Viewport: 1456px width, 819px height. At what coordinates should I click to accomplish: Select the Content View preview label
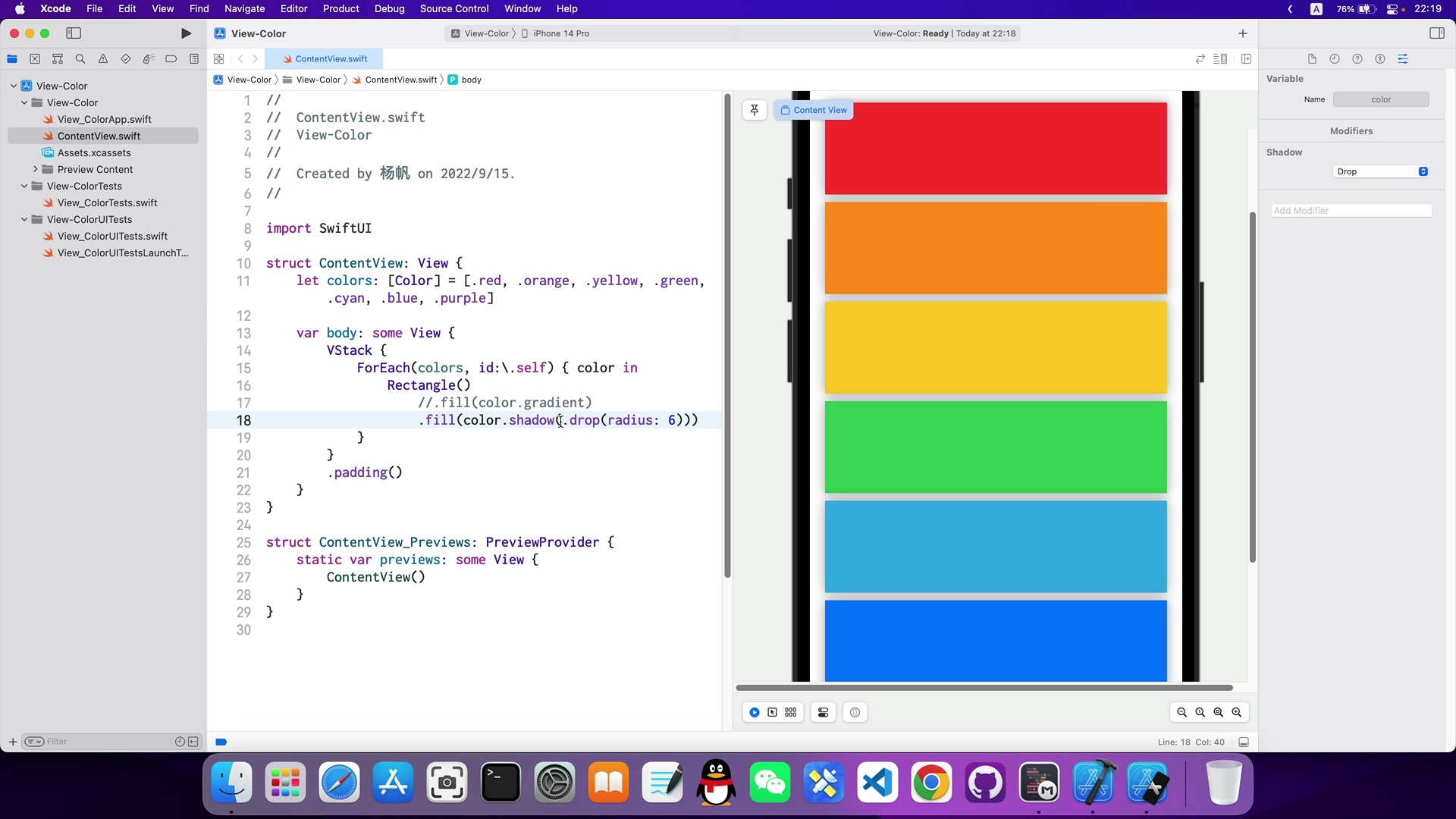tap(814, 110)
